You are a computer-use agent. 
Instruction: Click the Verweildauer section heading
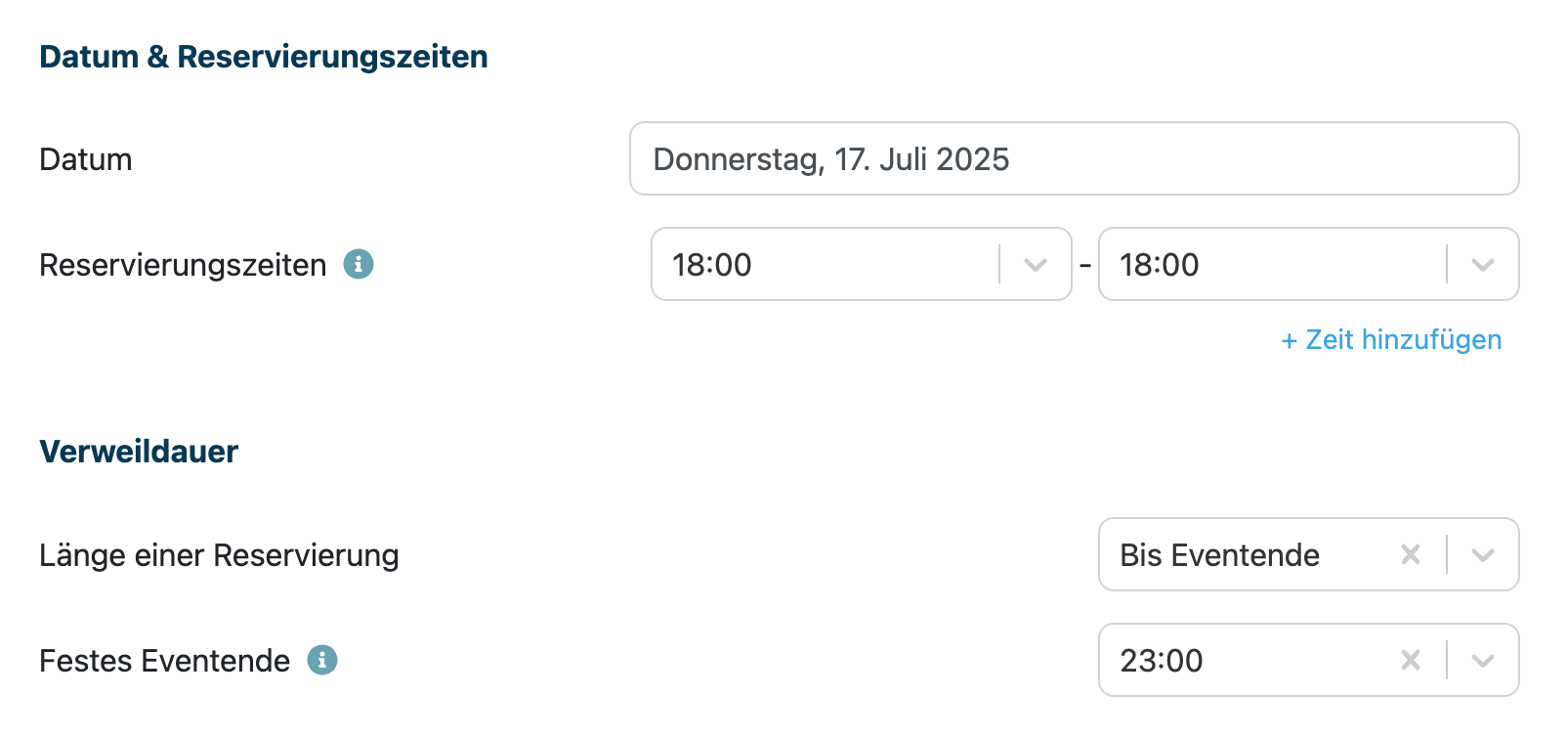click(x=139, y=452)
